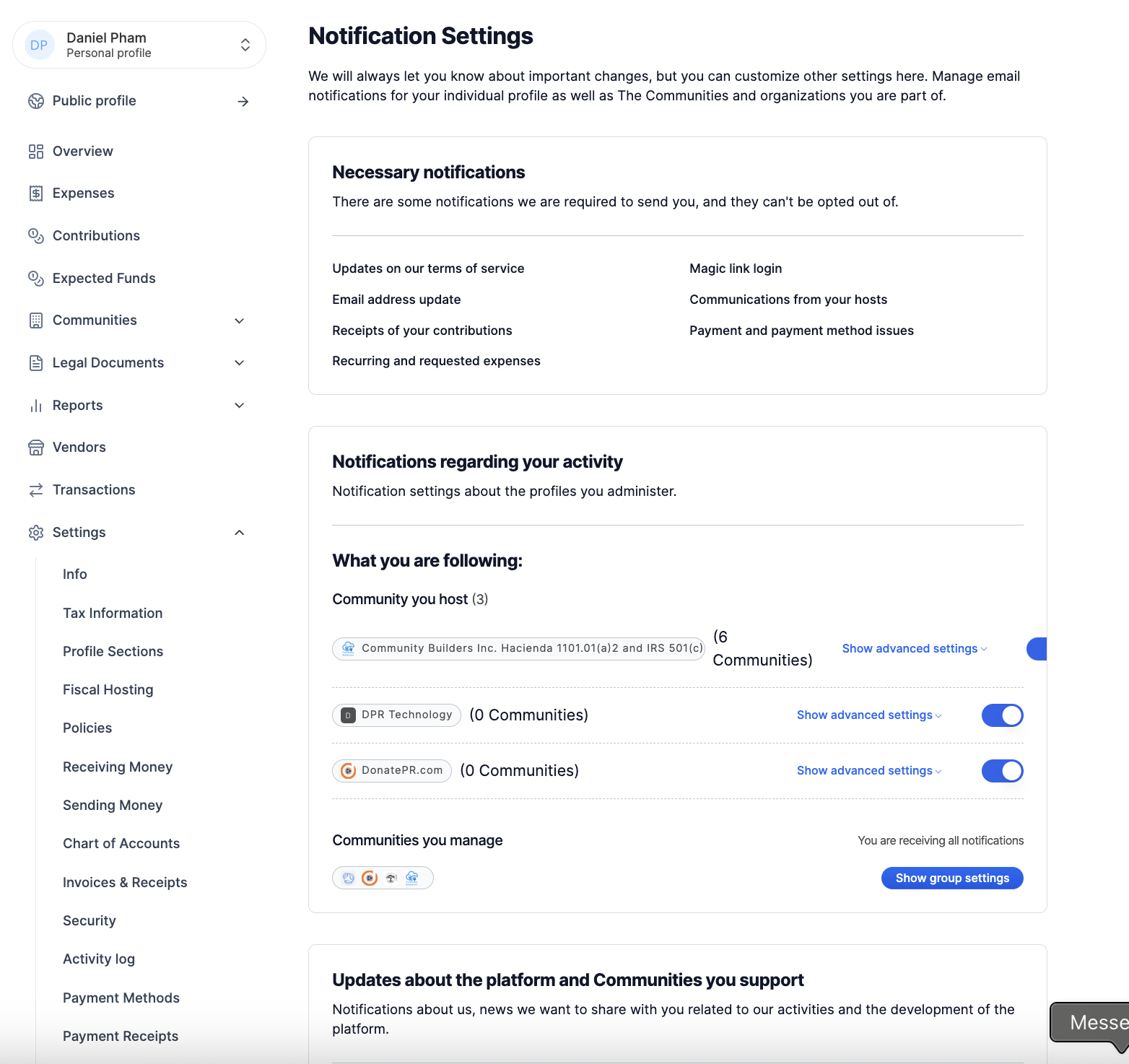This screenshot has width=1129, height=1064.
Task: Show advanced settings for DPR Technology
Action: coord(869,715)
